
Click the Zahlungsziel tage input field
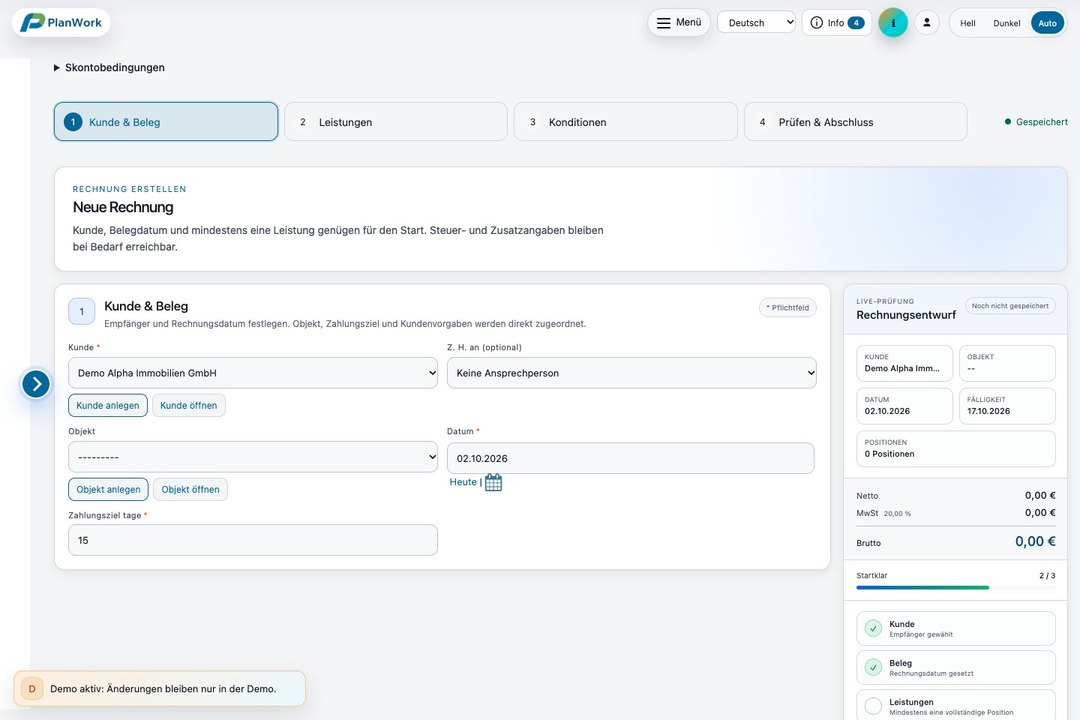253,540
